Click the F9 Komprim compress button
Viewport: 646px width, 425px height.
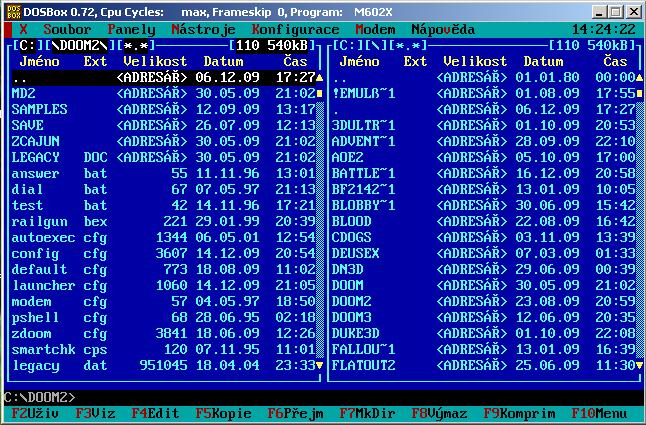click(519, 413)
